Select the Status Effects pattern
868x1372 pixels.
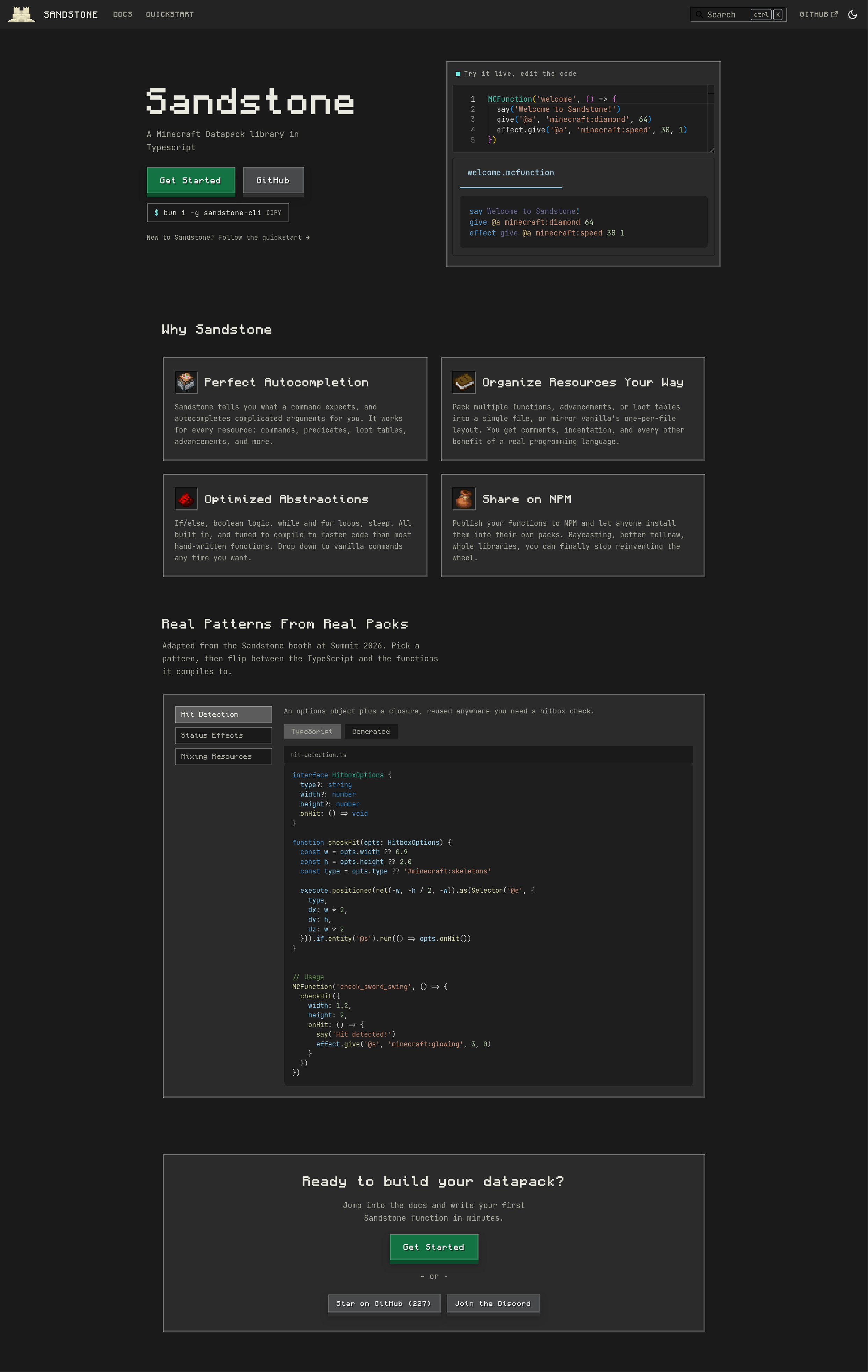point(223,735)
